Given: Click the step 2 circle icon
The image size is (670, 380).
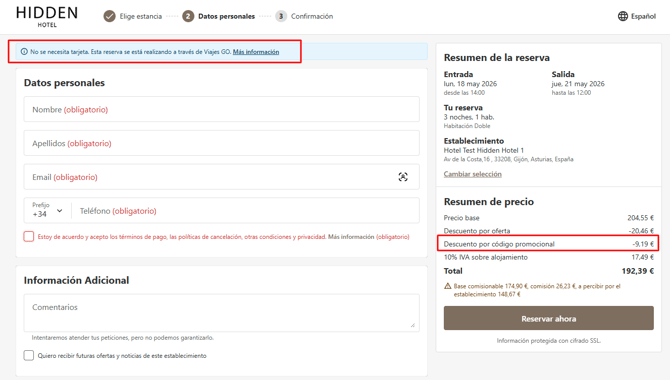Looking at the screenshot, I should [x=188, y=16].
